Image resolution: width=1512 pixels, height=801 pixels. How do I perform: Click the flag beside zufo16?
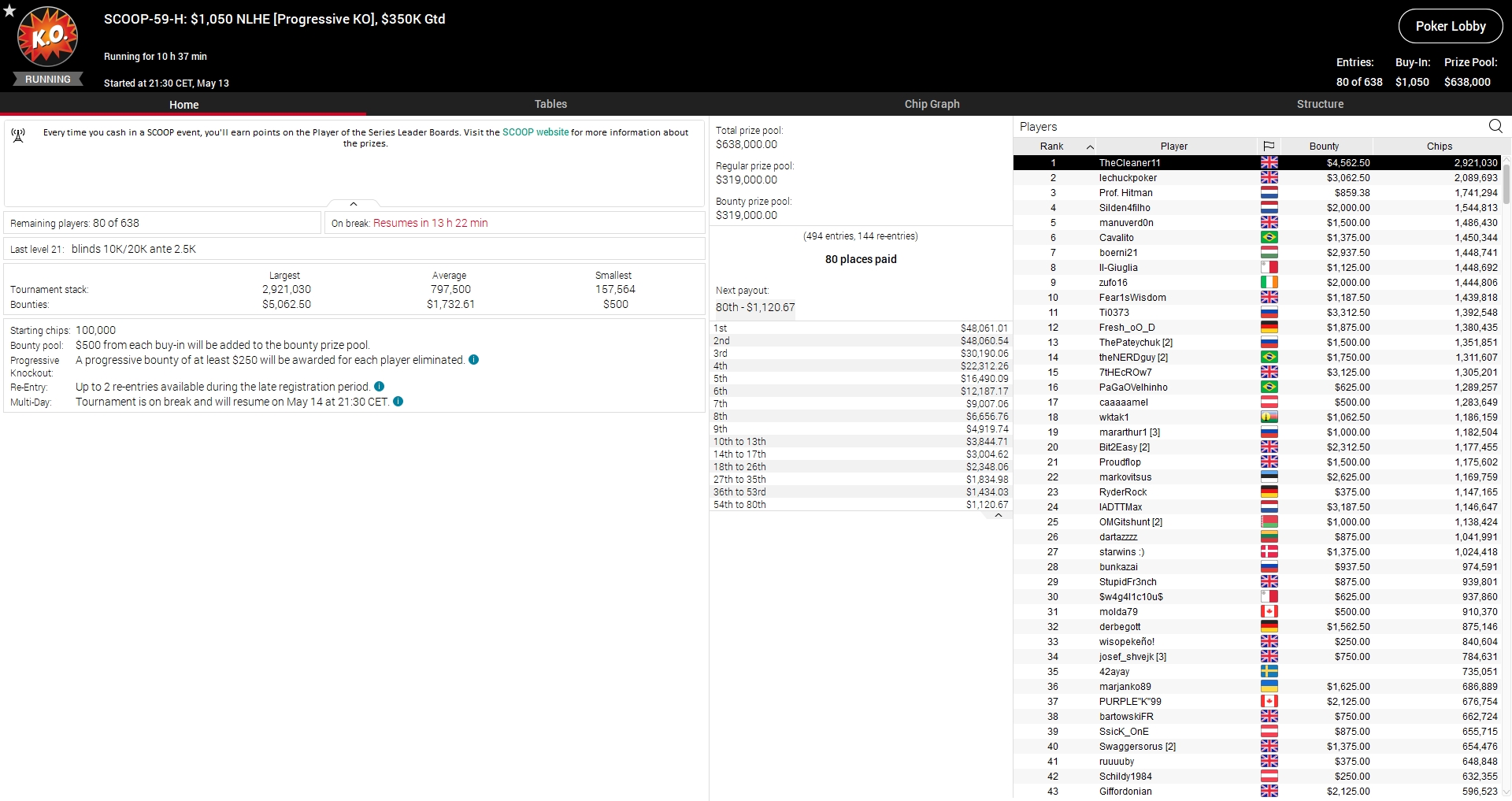tap(1269, 282)
